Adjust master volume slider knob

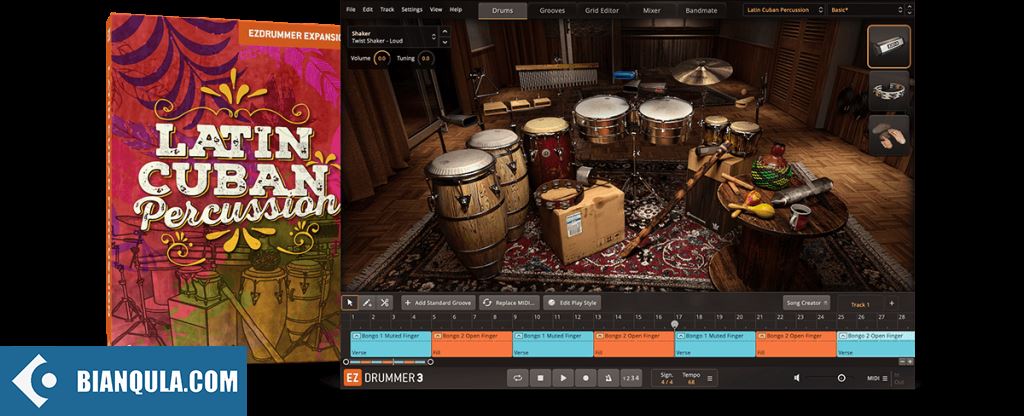pyautogui.click(x=841, y=378)
